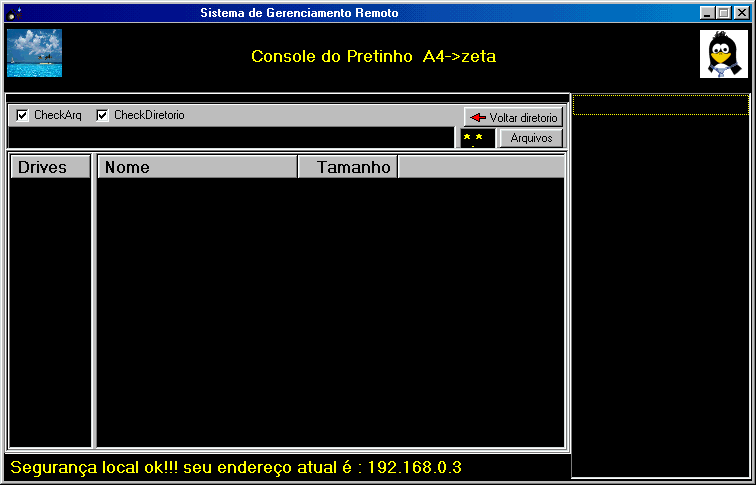This screenshot has height=485, width=756.
Task: Click the black path field below the checkboxes
Action: (x=232, y=138)
